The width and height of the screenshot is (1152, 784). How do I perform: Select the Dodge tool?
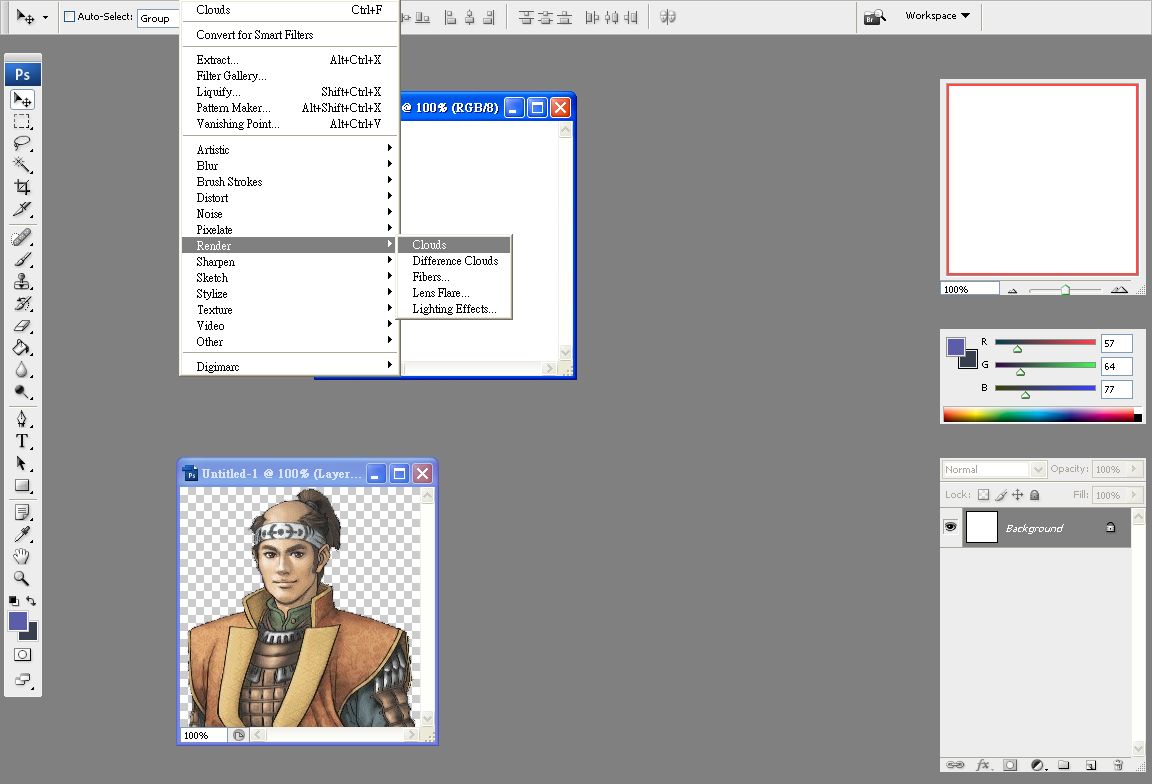point(22,392)
